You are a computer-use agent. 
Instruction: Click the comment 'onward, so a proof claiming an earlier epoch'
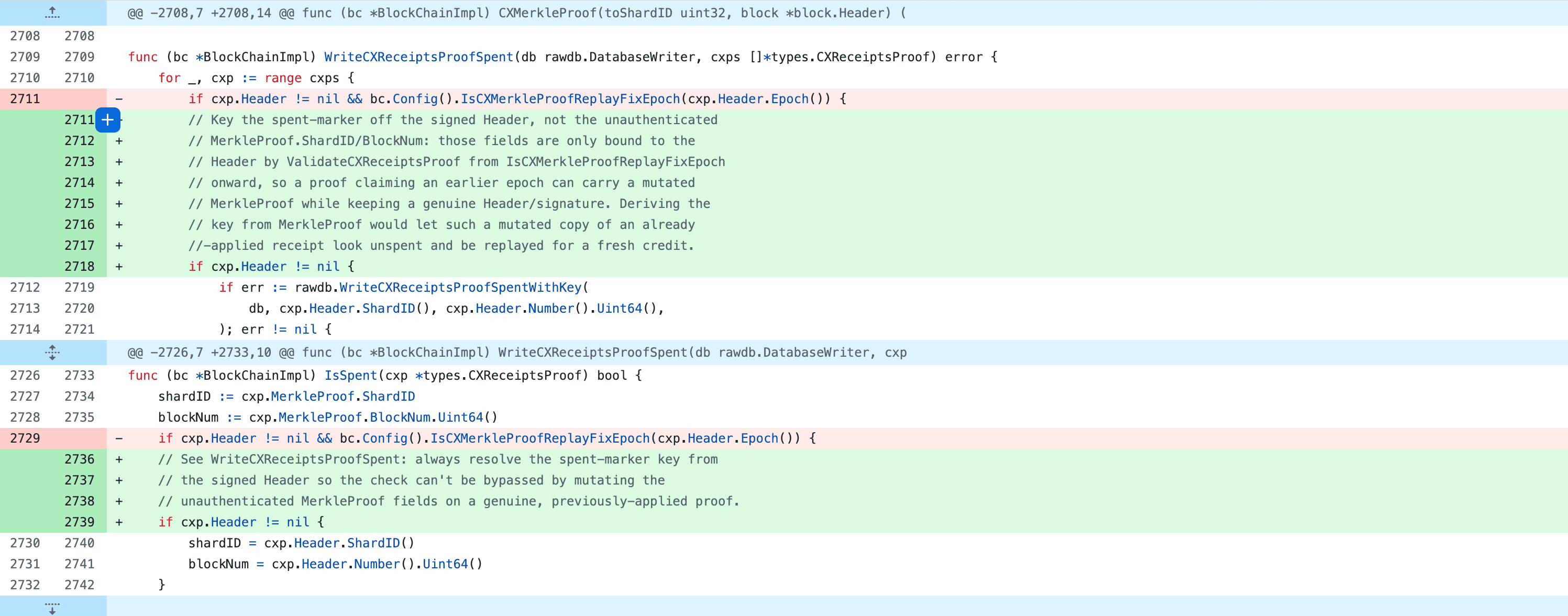coord(442,183)
